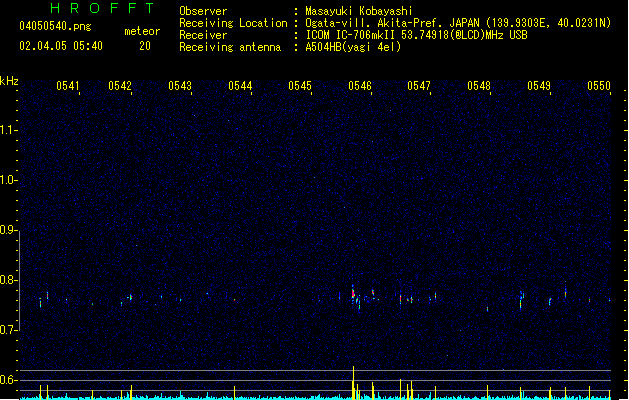Viewport: 629px width, 400px height.
Task: Click the A504HB(yagi 4el) antenna text
Action: (353, 47)
